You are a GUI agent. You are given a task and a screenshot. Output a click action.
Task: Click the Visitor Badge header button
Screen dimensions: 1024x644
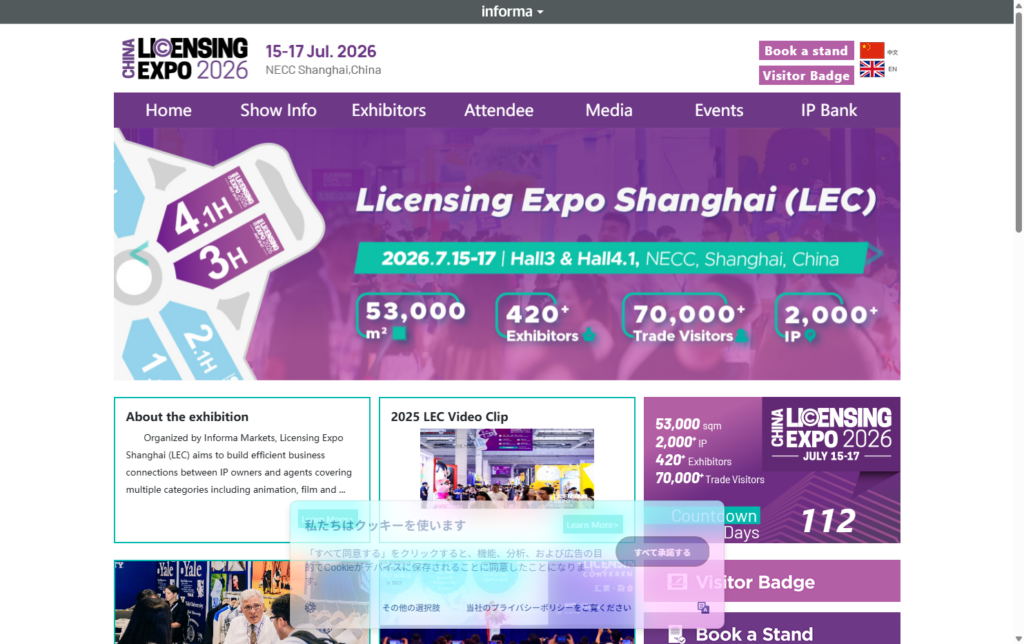(805, 75)
